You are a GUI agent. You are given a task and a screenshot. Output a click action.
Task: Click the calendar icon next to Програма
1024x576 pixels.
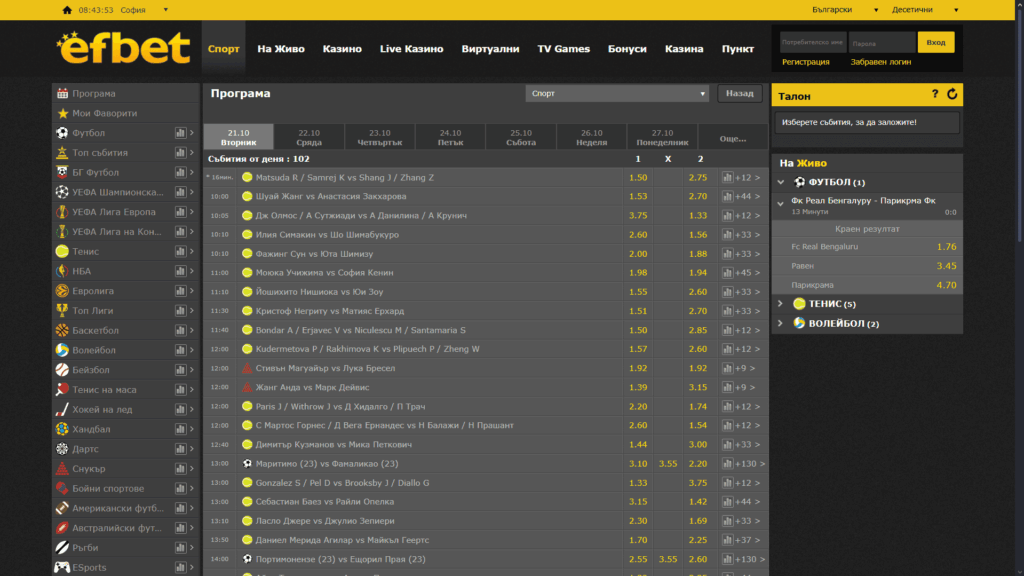[63, 93]
